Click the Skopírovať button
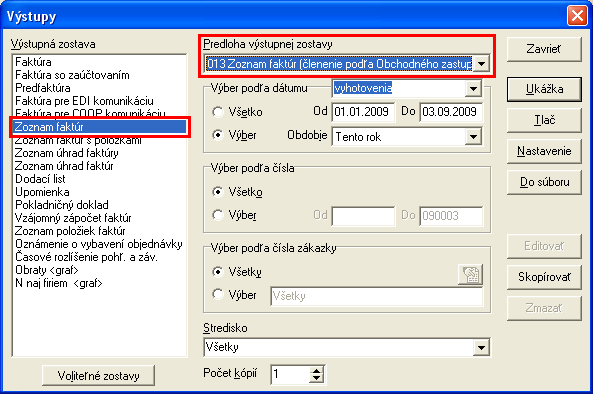Image resolution: width=593 pixels, height=394 pixels. (x=544, y=277)
